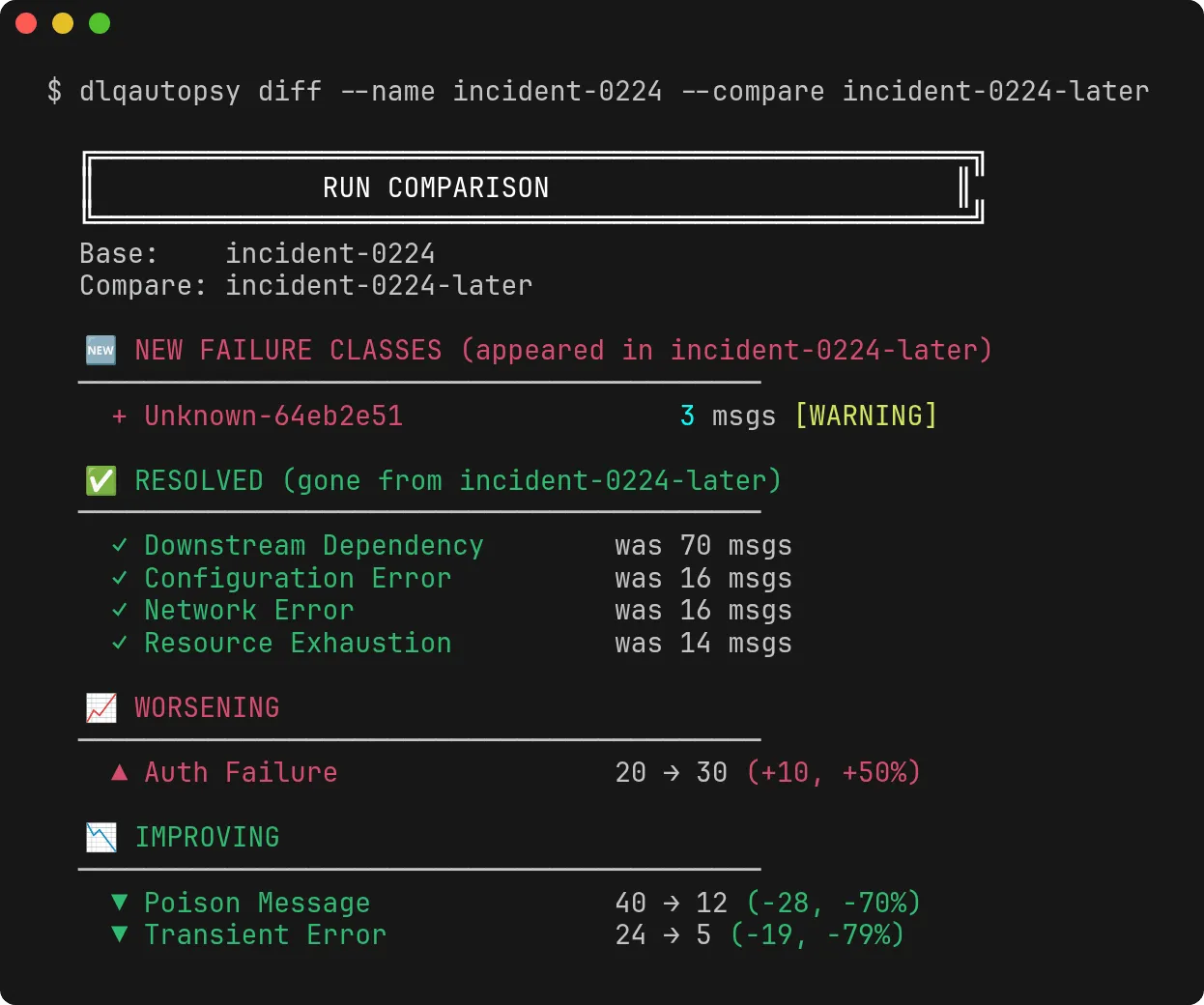Screen dimensions: 1204x1005
Task: Click the 'Compare:' label
Action: pyautogui.click(x=143, y=285)
